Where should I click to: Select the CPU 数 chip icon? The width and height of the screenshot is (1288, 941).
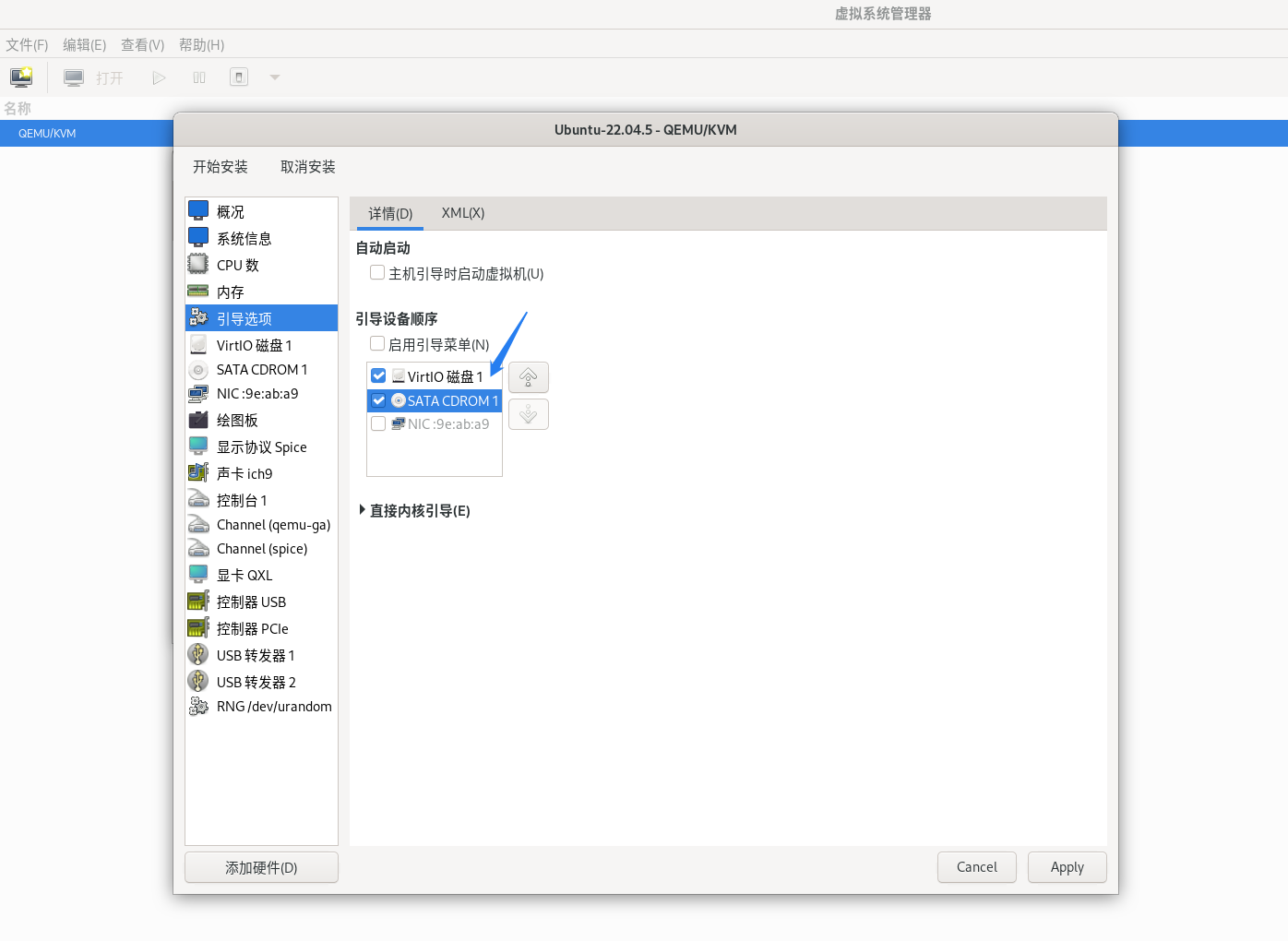click(198, 265)
